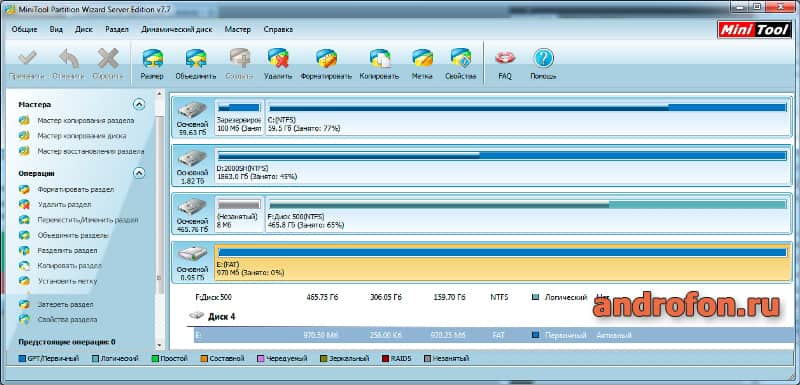The width and height of the screenshot is (800, 385).
Task: Open Свойства раздела in sidebar
Action: (x=67, y=319)
